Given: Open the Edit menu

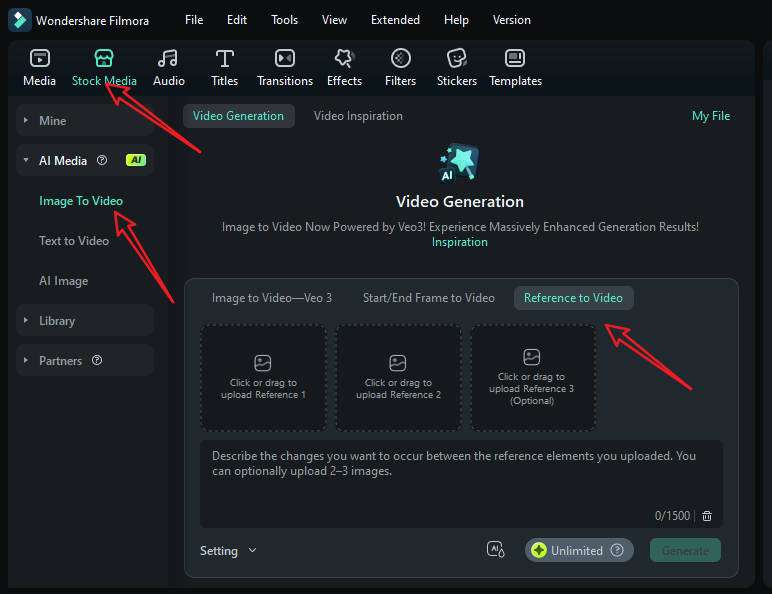Looking at the screenshot, I should (x=237, y=20).
